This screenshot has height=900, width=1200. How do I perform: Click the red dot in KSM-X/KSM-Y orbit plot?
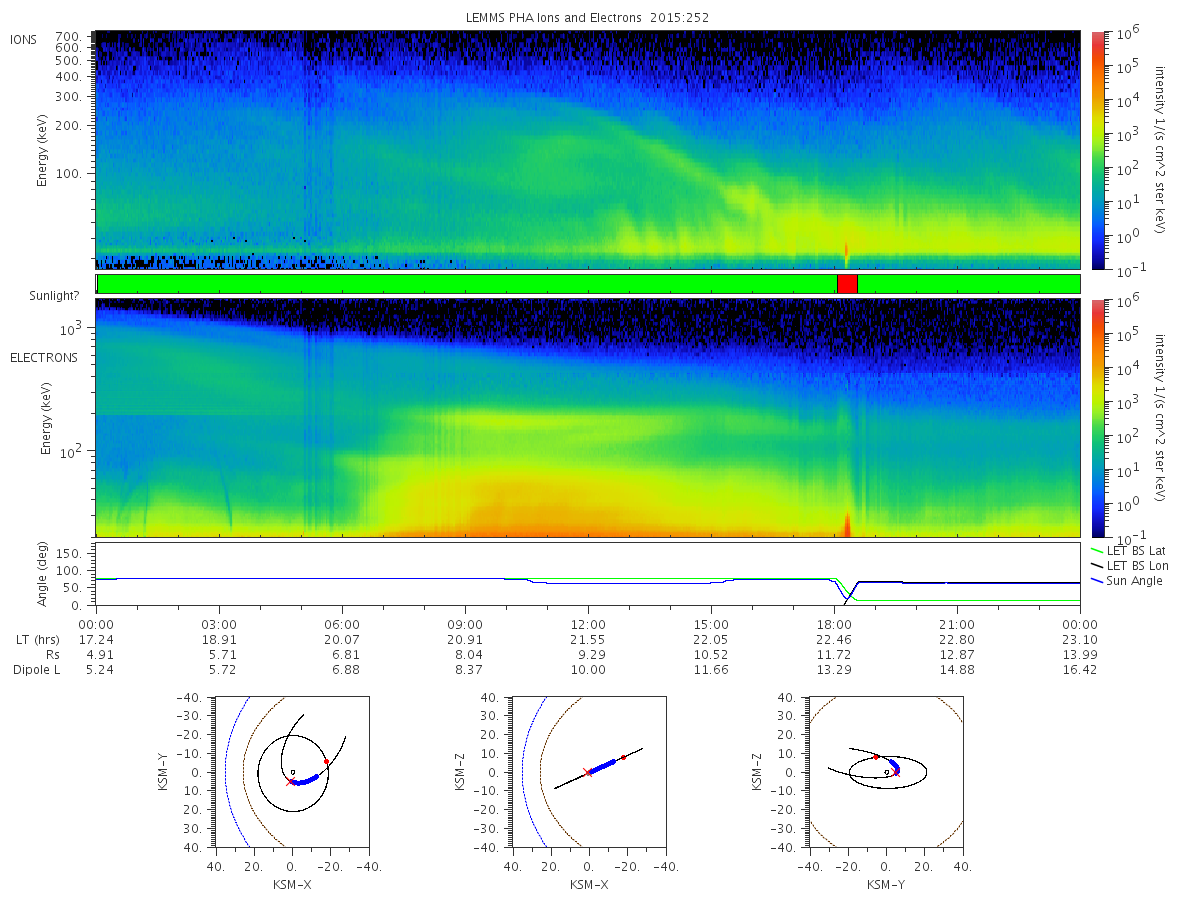pos(326,762)
